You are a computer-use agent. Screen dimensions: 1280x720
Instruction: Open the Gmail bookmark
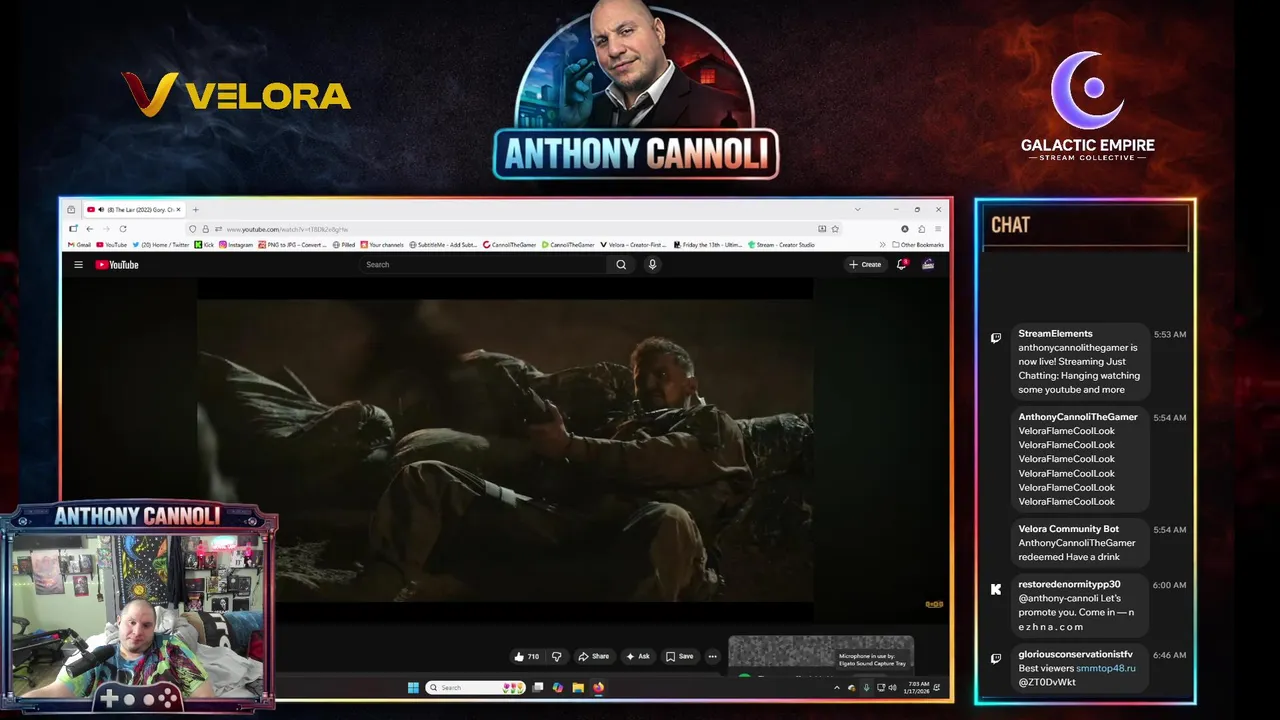click(x=79, y=245)
